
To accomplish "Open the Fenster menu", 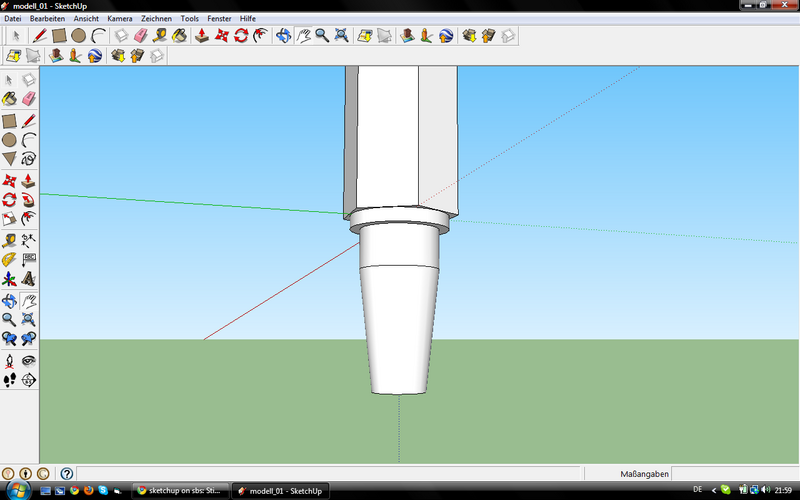I will click(x=220, y=18).
